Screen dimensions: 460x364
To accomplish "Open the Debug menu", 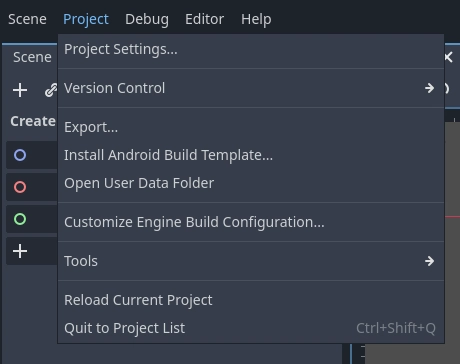I will point(147,19).
